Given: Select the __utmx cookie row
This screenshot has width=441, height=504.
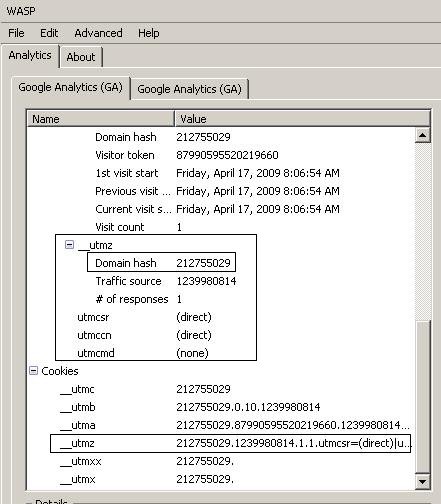Looking at the screenshot, I should (221, 479).
